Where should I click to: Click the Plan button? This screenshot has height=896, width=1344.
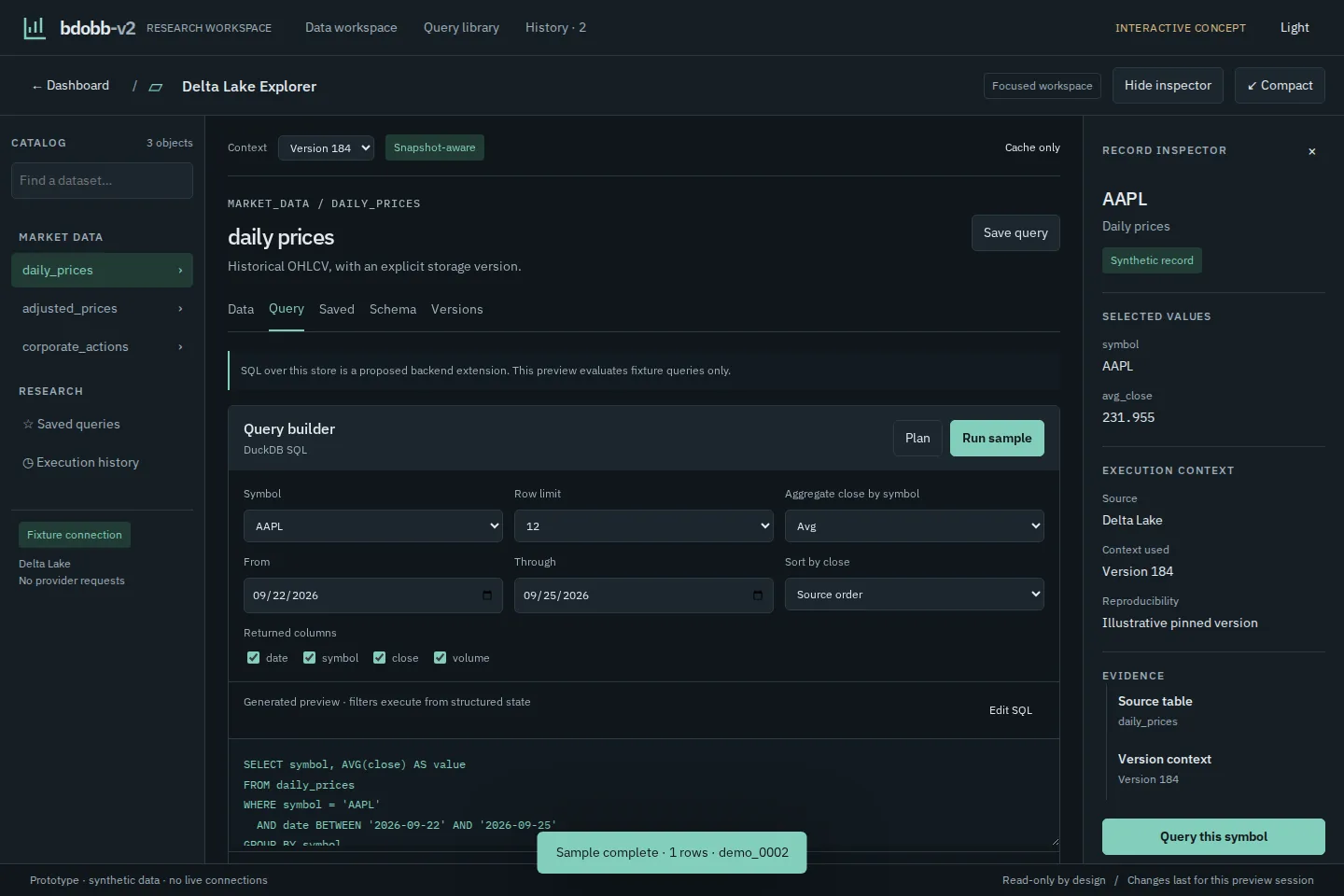(917, 439)
